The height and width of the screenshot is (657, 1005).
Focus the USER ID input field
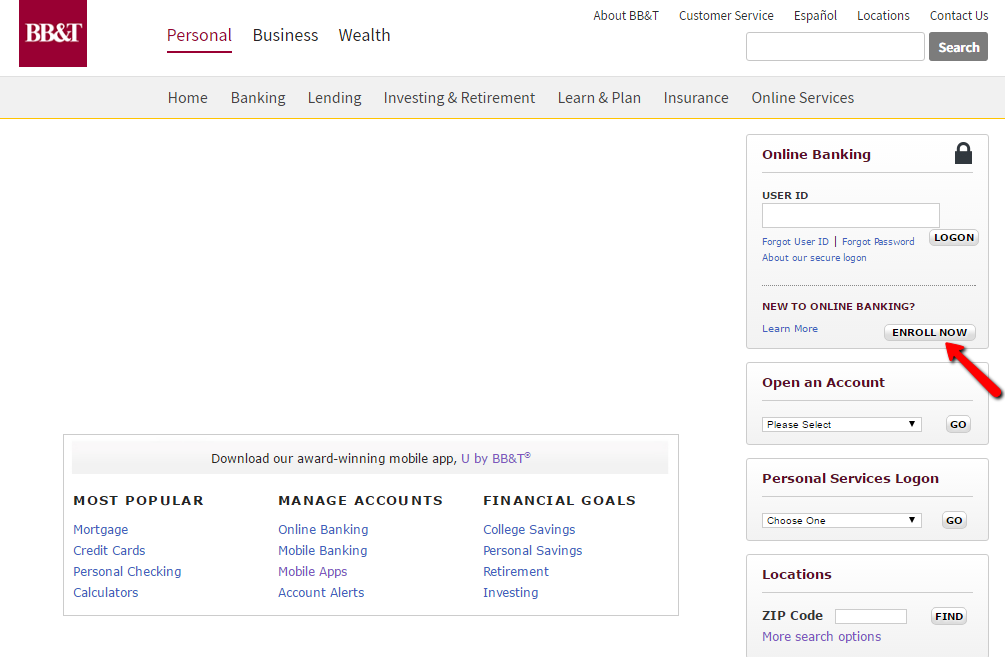click(851, 215)
